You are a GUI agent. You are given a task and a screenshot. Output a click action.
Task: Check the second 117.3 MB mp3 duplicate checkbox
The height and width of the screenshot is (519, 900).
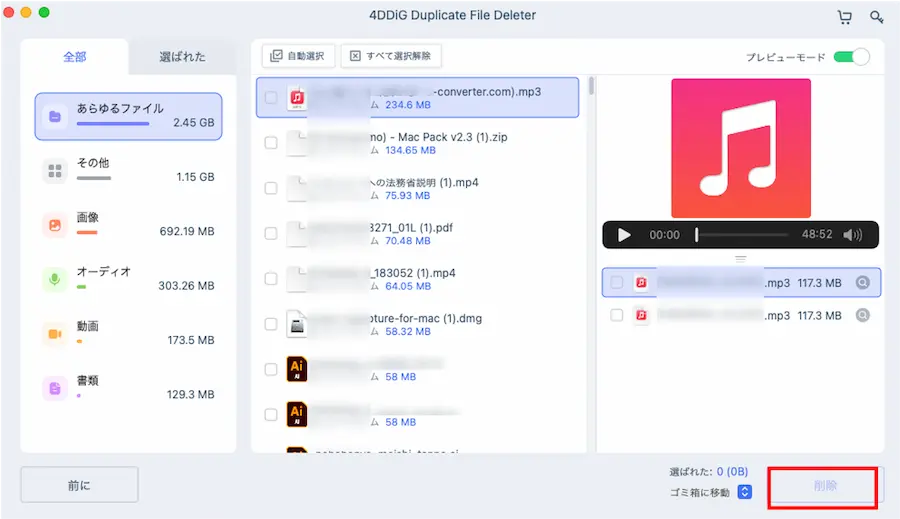tap(617, 315)
